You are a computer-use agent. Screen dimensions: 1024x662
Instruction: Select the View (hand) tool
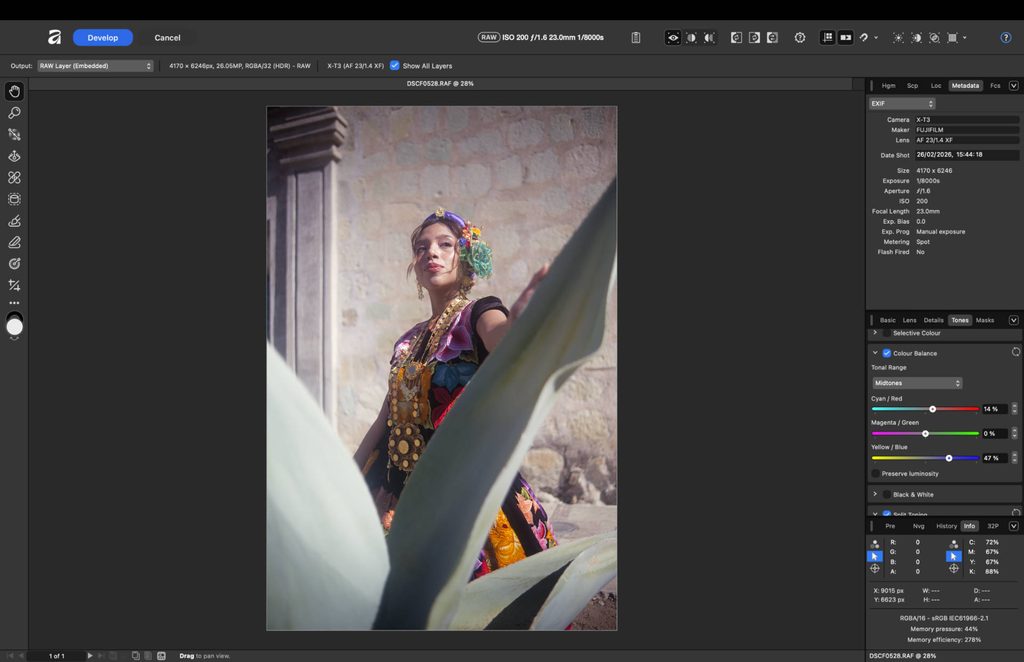[x=14, y=91]
